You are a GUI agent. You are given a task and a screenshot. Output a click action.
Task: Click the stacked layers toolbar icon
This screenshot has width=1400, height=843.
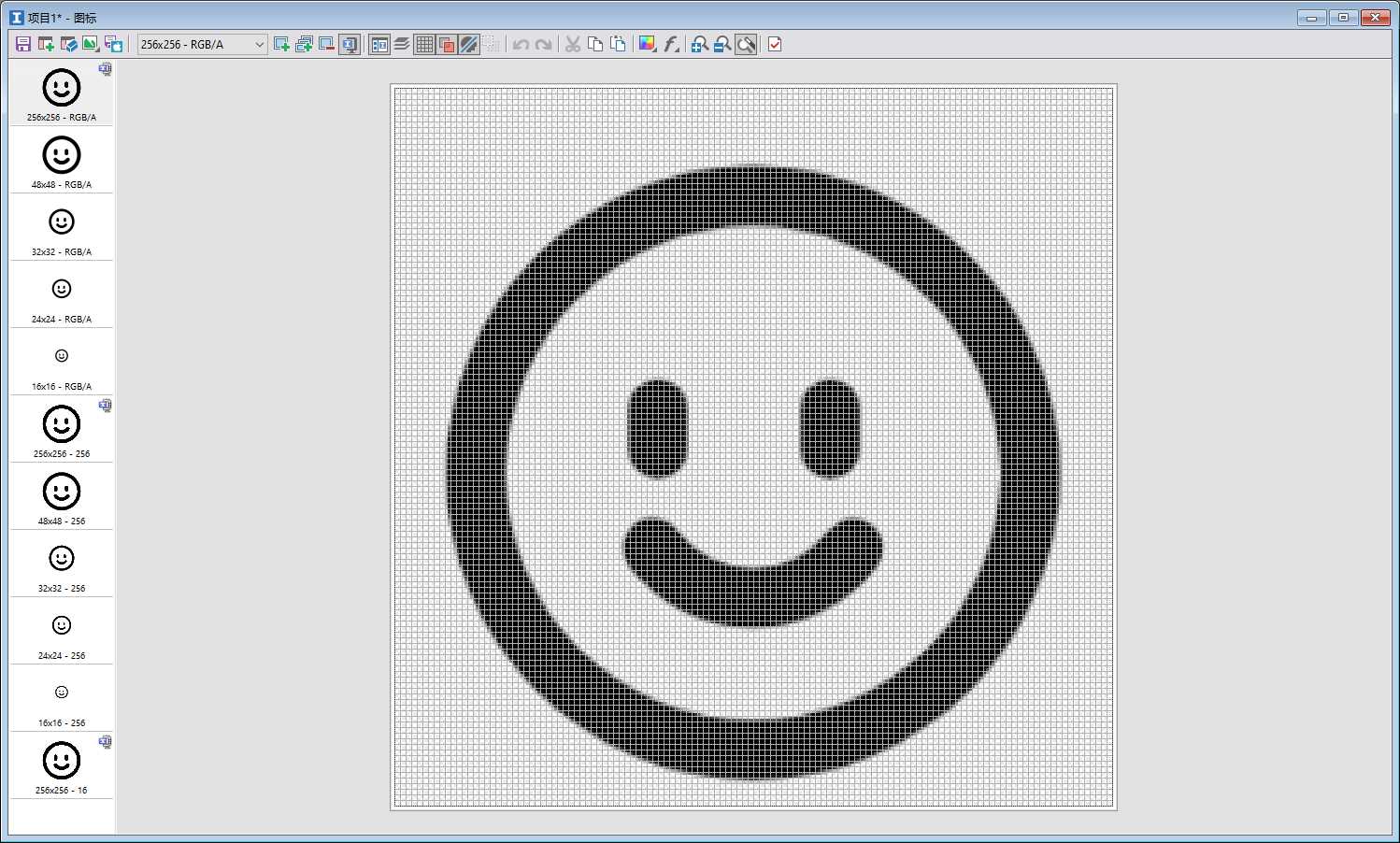click(402, 44)
